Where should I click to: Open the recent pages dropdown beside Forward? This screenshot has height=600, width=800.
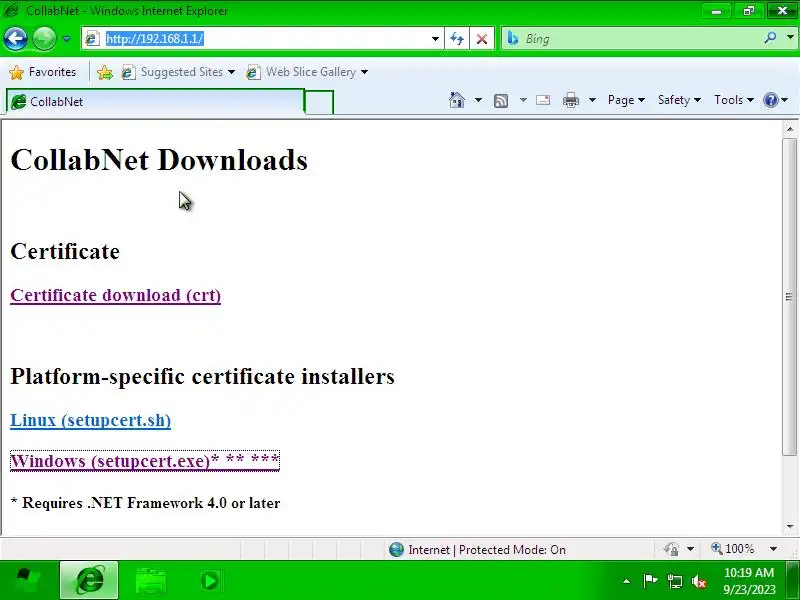pos(66,39)
